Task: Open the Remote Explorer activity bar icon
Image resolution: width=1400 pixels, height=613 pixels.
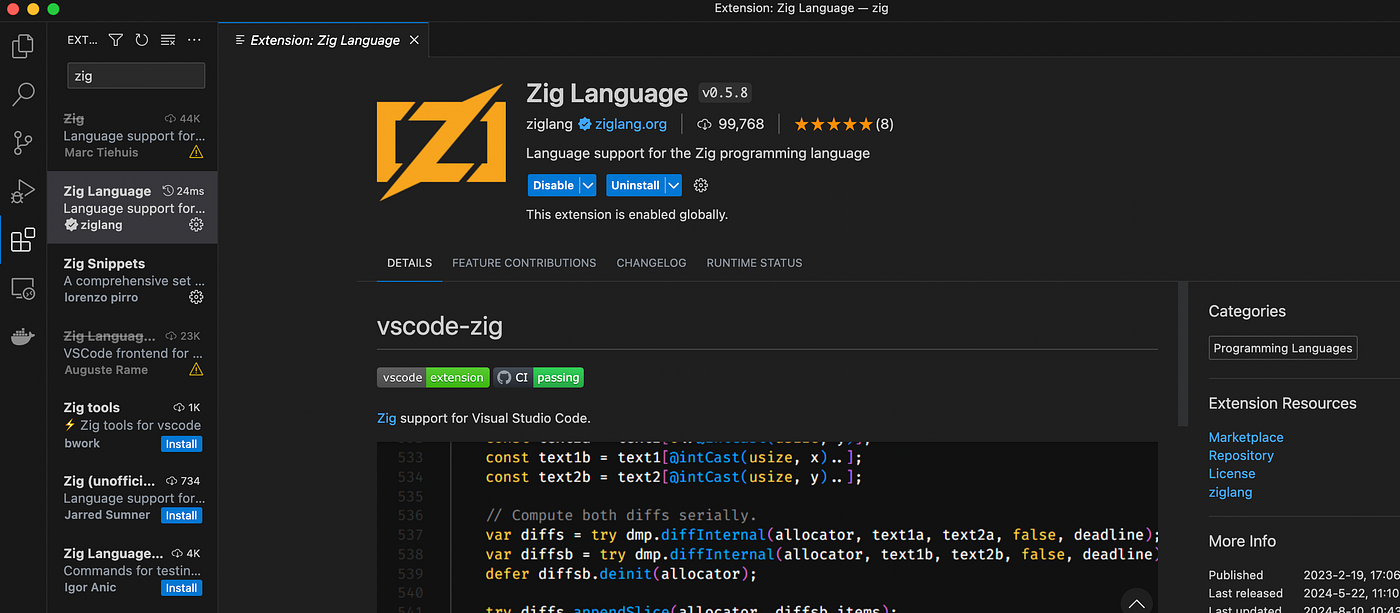Action: click(22, 289)
